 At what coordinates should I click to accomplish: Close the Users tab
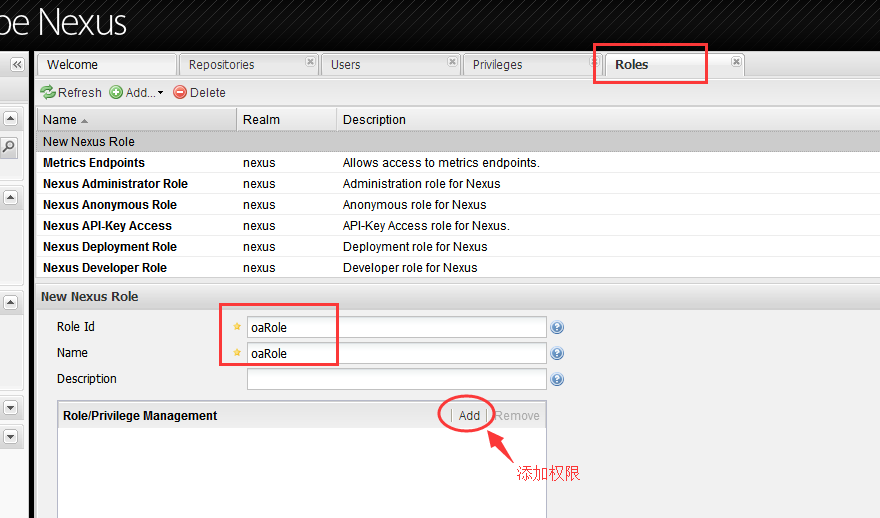click(x=452, y=62)
